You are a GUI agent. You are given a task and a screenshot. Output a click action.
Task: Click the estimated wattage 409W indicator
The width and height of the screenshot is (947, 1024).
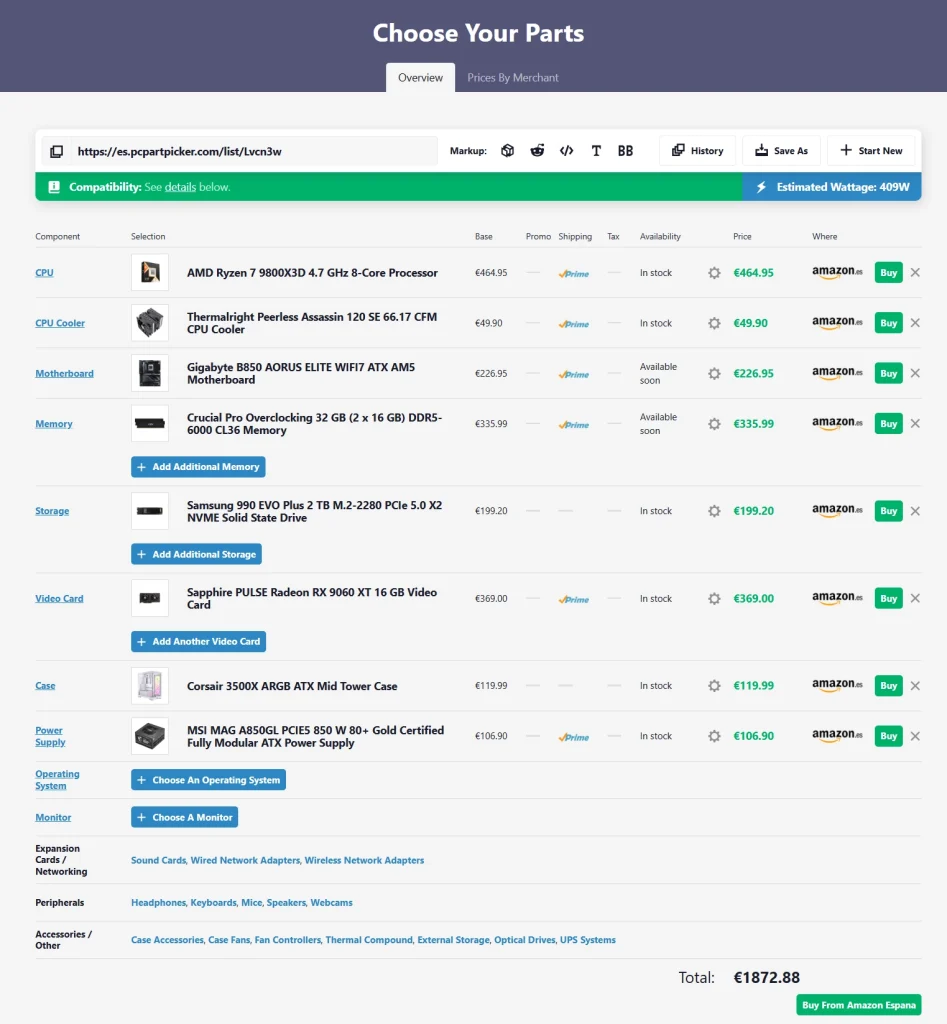tap(832, 187)
